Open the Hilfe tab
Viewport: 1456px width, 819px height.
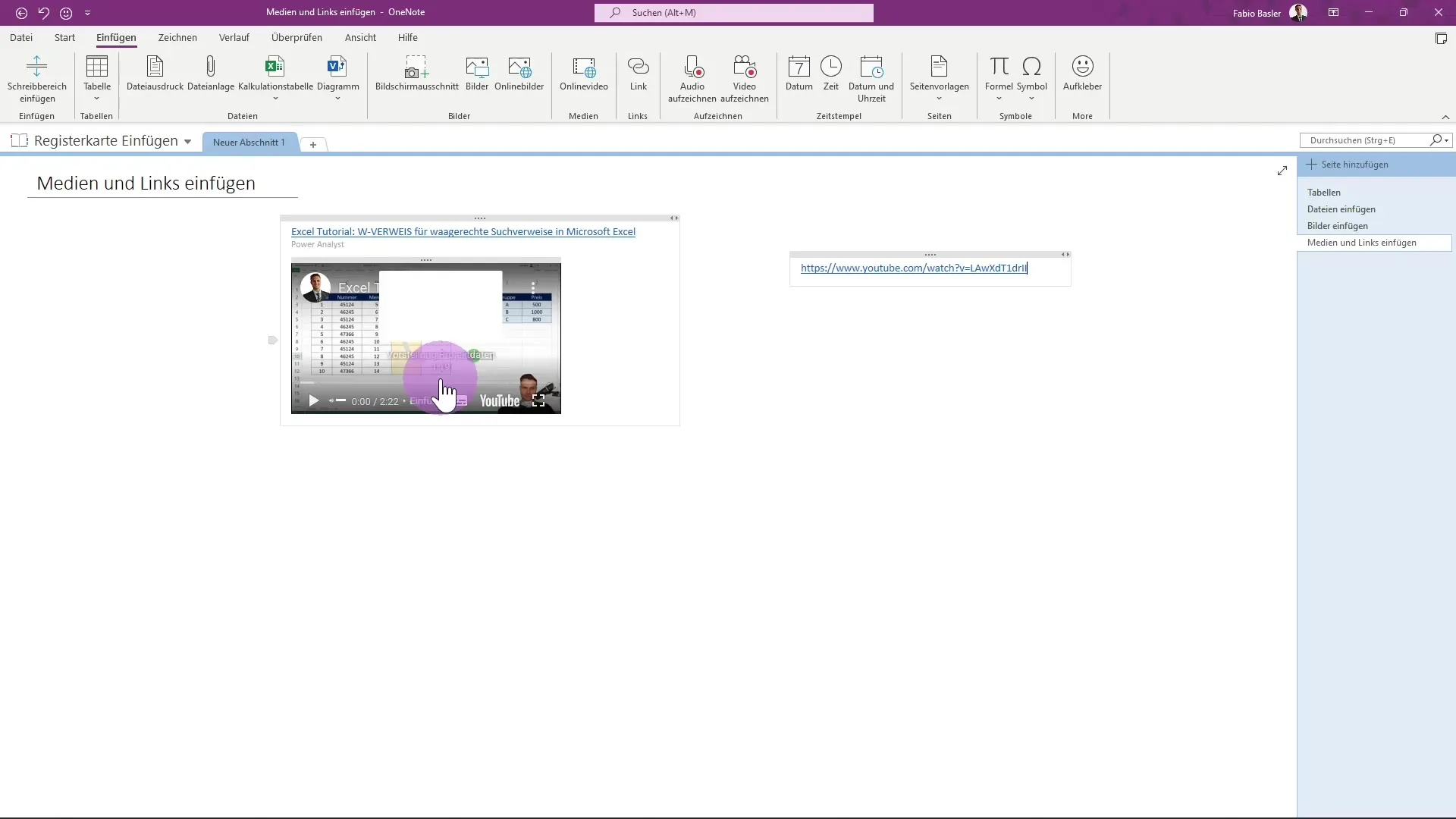click(x=408, y=37)
